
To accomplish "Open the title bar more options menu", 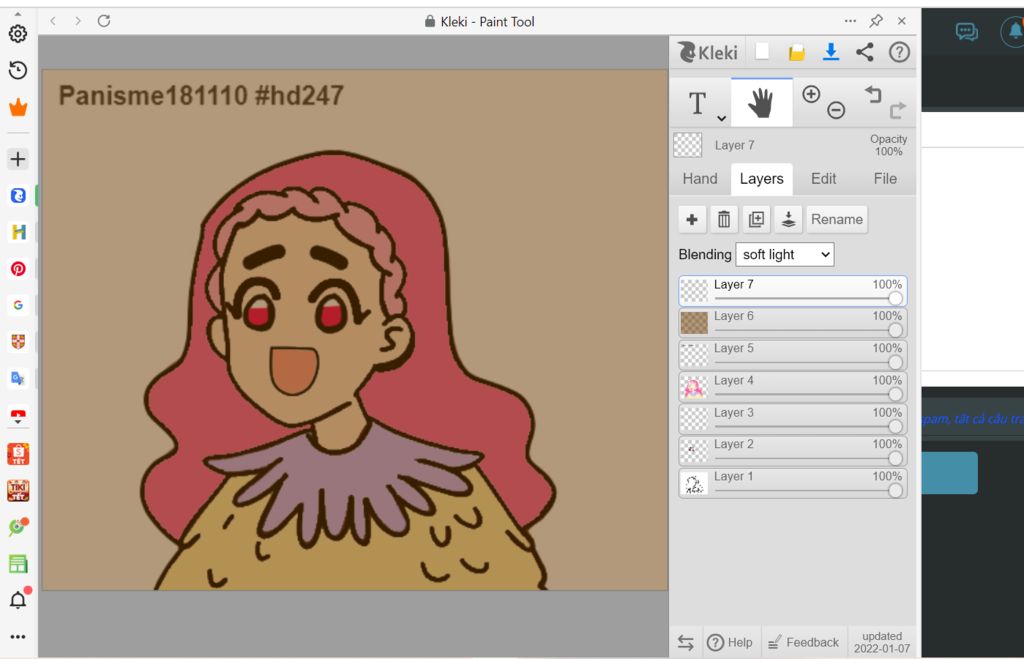I will (850, 21).
